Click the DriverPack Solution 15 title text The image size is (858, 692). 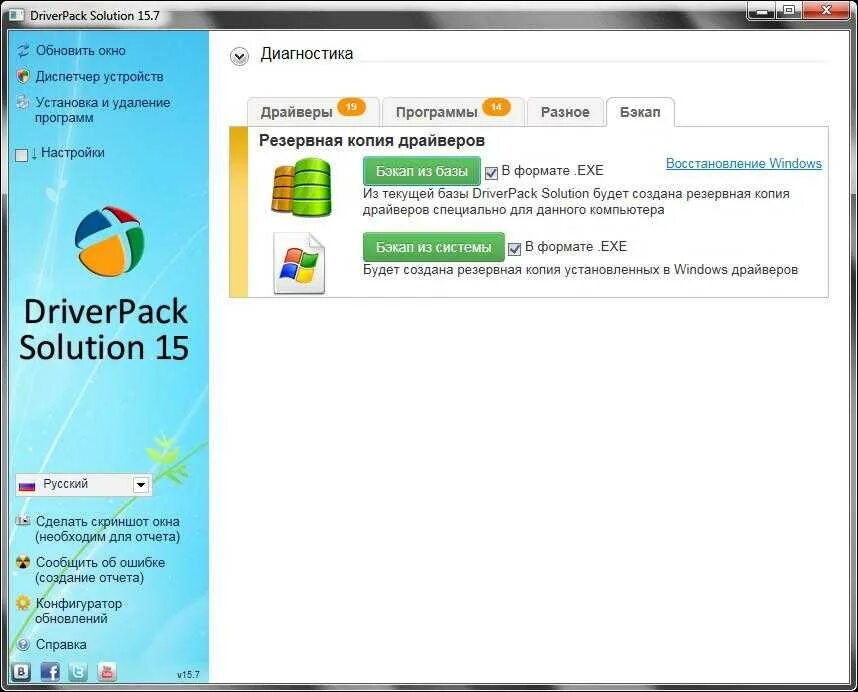[x=105, y=330]
